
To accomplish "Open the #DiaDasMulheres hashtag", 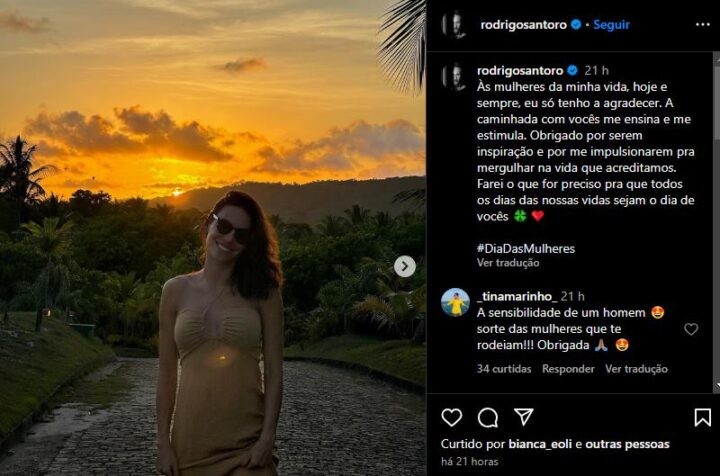I will tap(526, 248).
